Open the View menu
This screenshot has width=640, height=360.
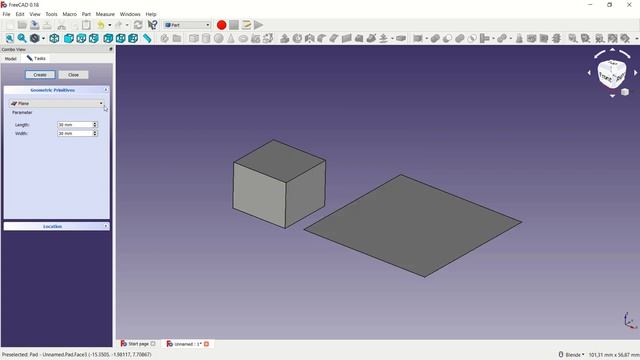[35, 14]
